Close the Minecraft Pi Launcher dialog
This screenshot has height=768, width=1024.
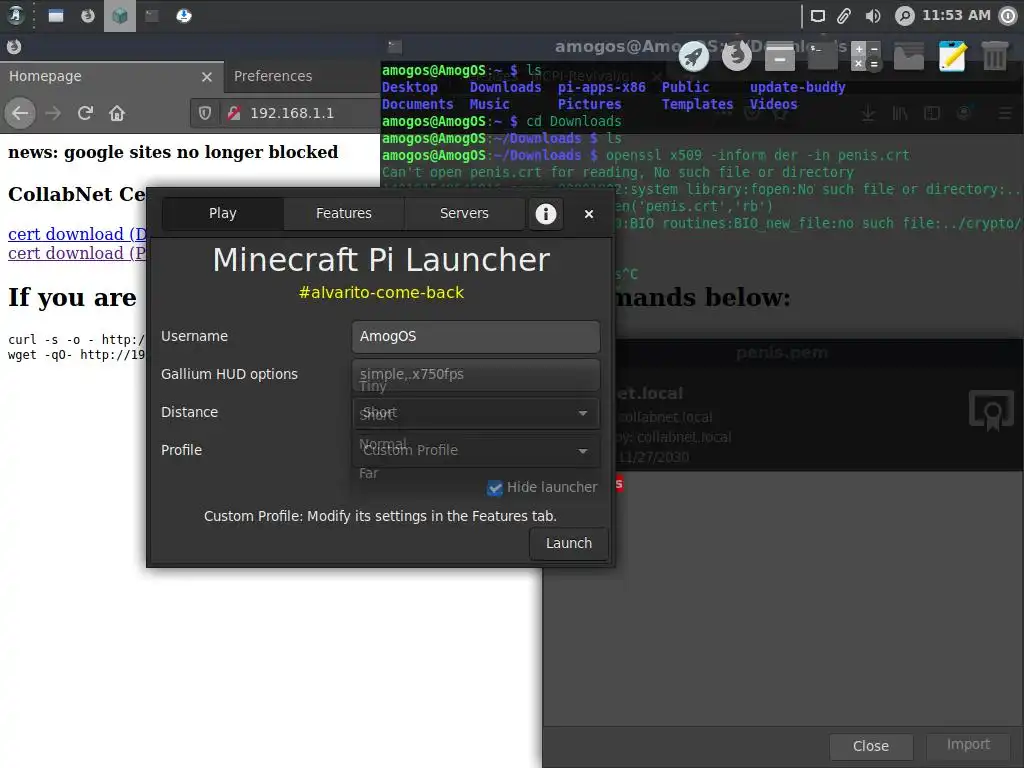pos(589,214)
